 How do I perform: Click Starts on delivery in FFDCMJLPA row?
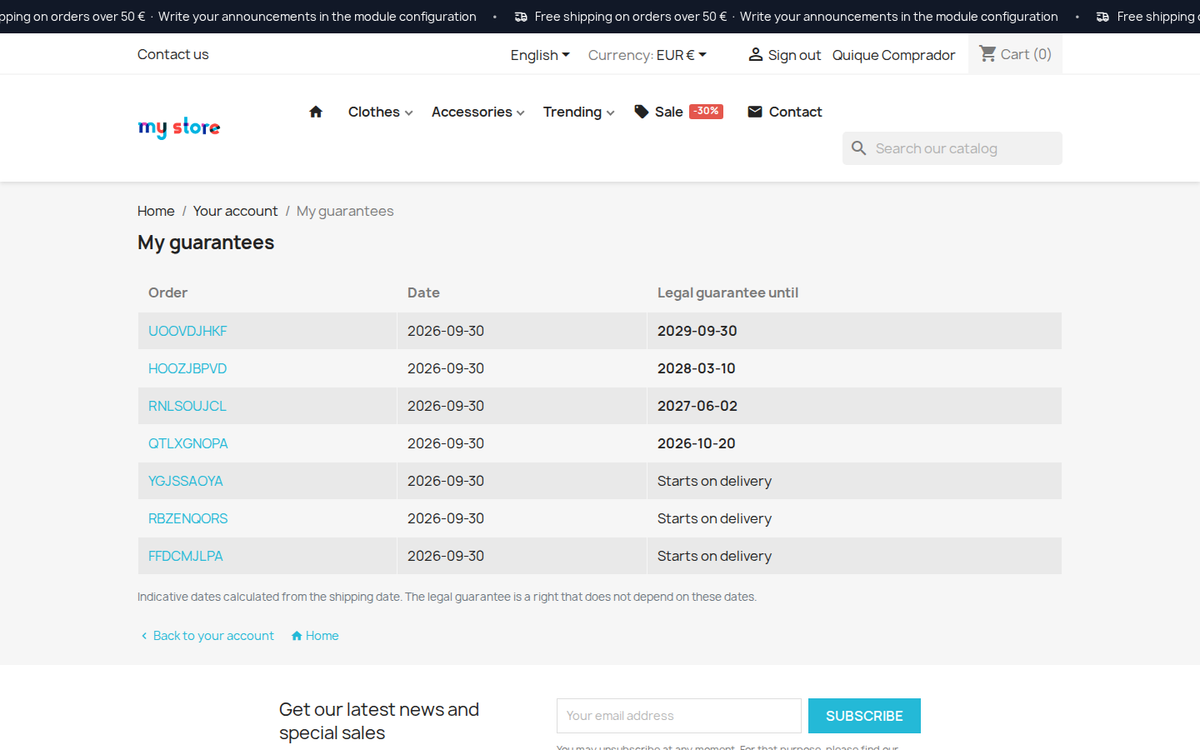(714, 556)
